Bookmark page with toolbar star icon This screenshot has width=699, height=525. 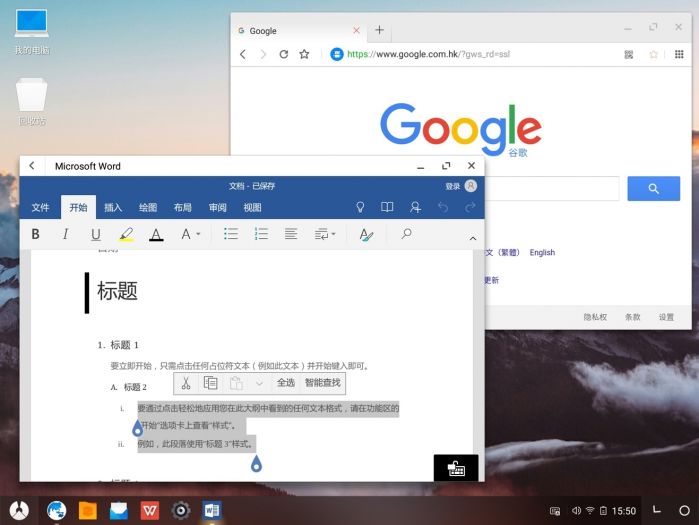[x=304, y=54]
